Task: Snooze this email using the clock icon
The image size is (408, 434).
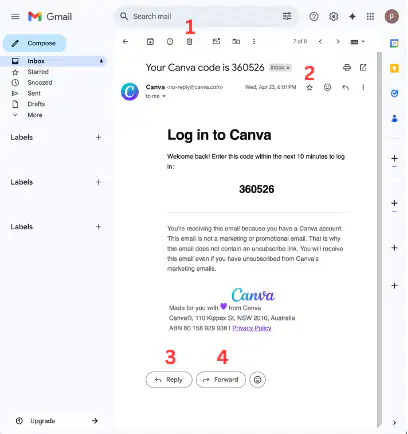Action: pyautogui.click(x=170, y=42)
